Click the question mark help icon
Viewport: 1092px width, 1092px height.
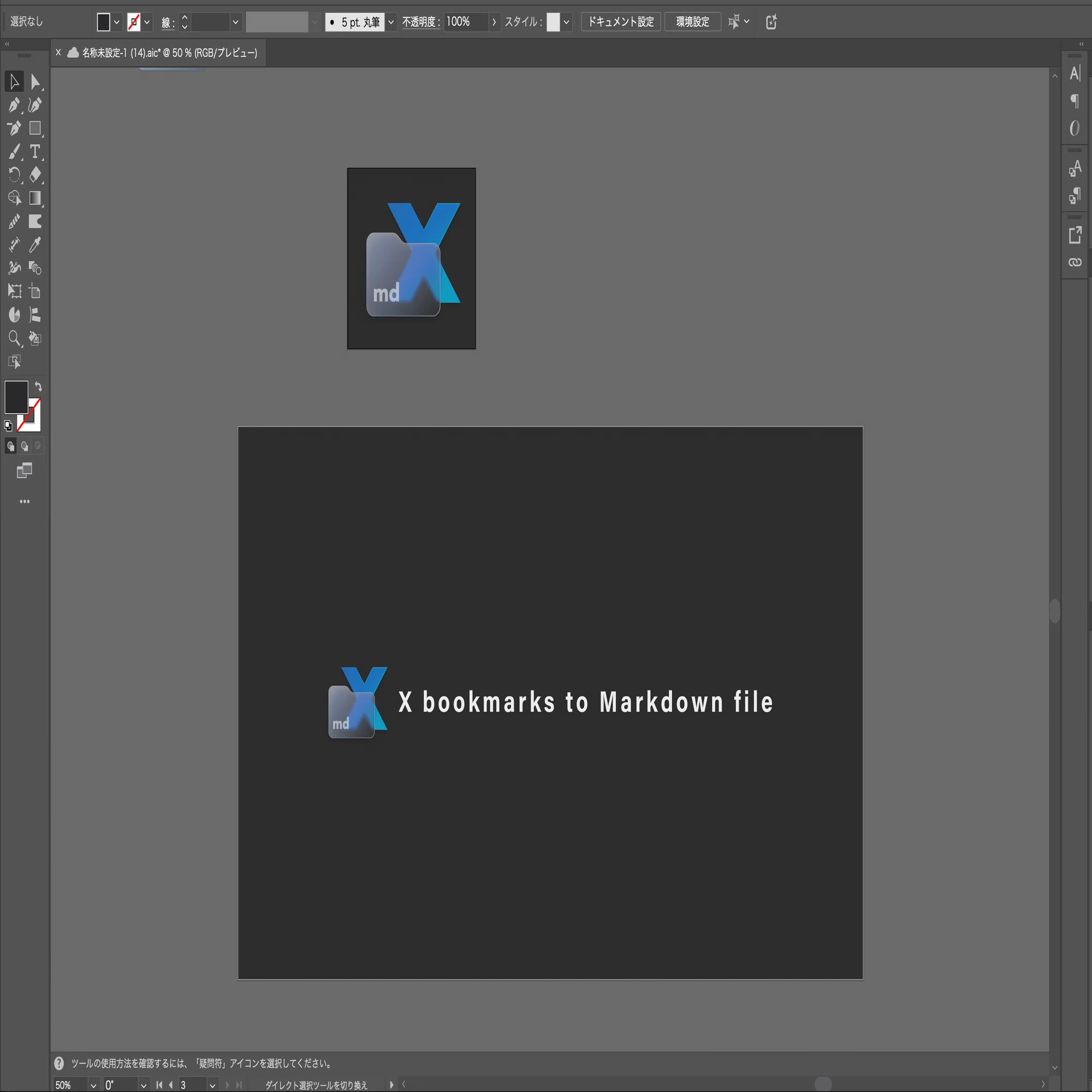point(59,1063)
